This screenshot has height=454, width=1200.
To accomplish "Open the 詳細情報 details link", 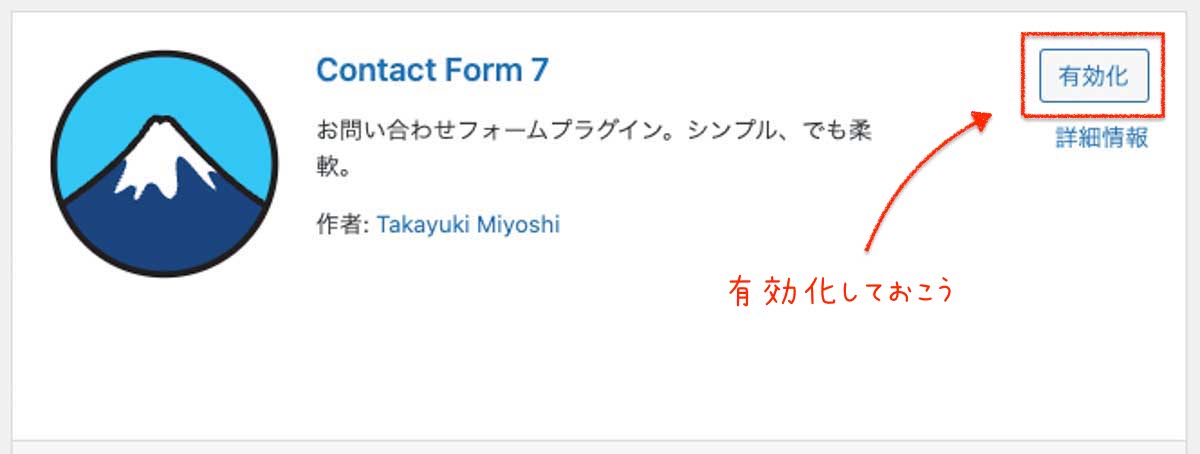I will pos(1102,139).
